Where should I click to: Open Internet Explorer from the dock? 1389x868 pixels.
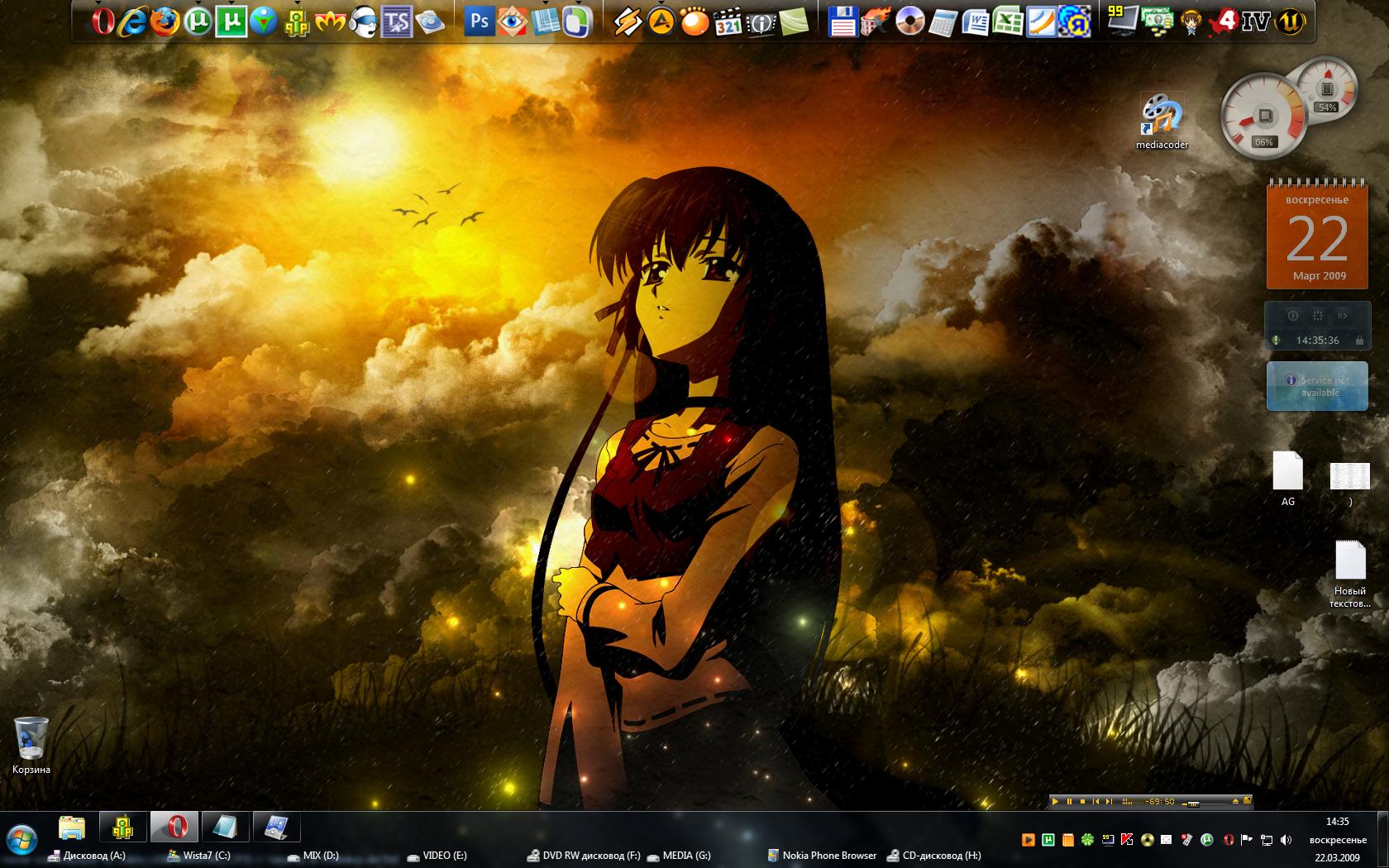coord(132,21)
